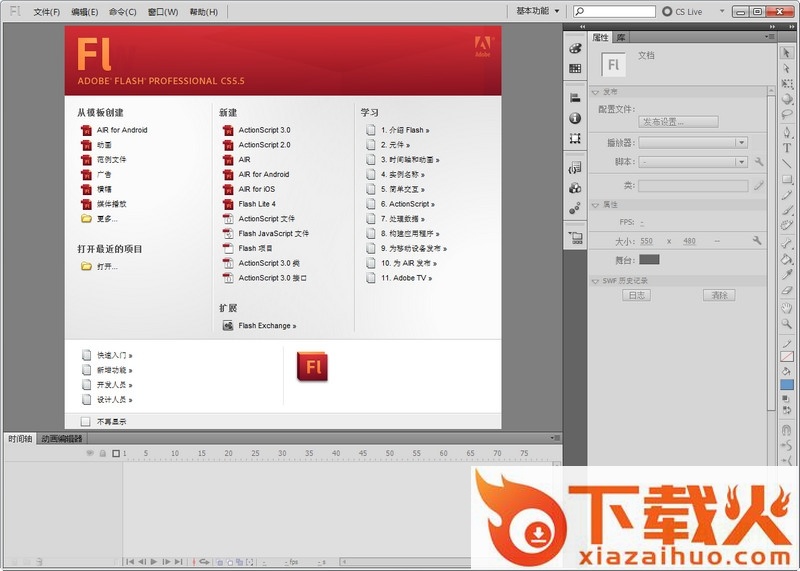The width and height of the screenshot is (800, 571).
Task: Click the 日志 button
Action: pyautogui.click(x=636, y=295)
